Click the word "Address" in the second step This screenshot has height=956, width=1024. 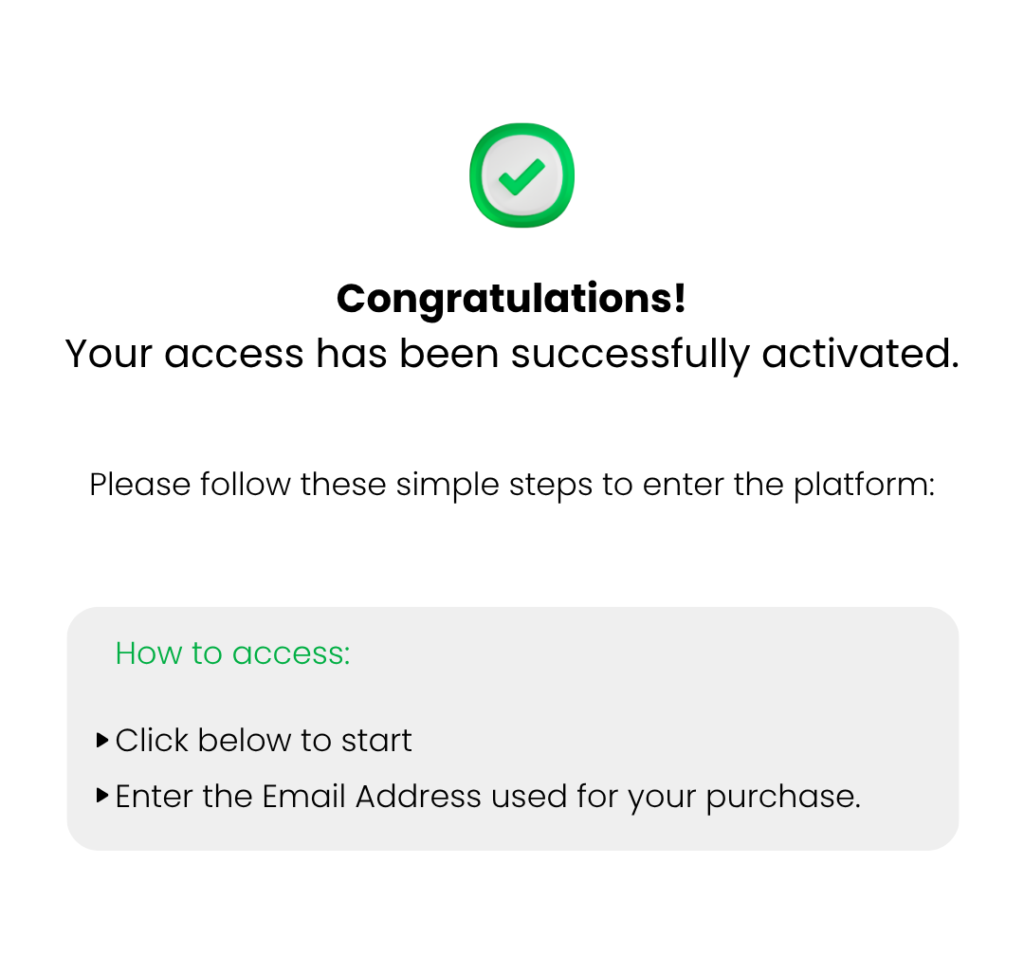point(419,797)
